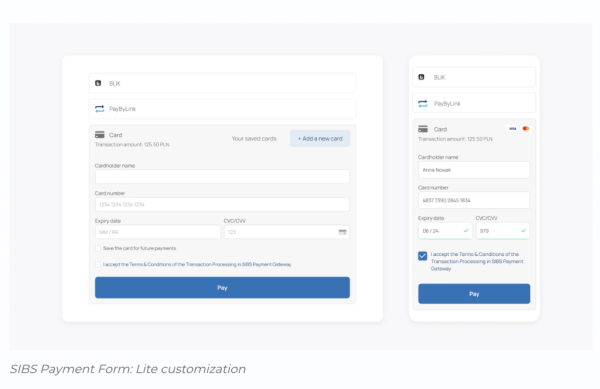Focus the desktop Card number field
600x389 pixels.
click(222, 204)
